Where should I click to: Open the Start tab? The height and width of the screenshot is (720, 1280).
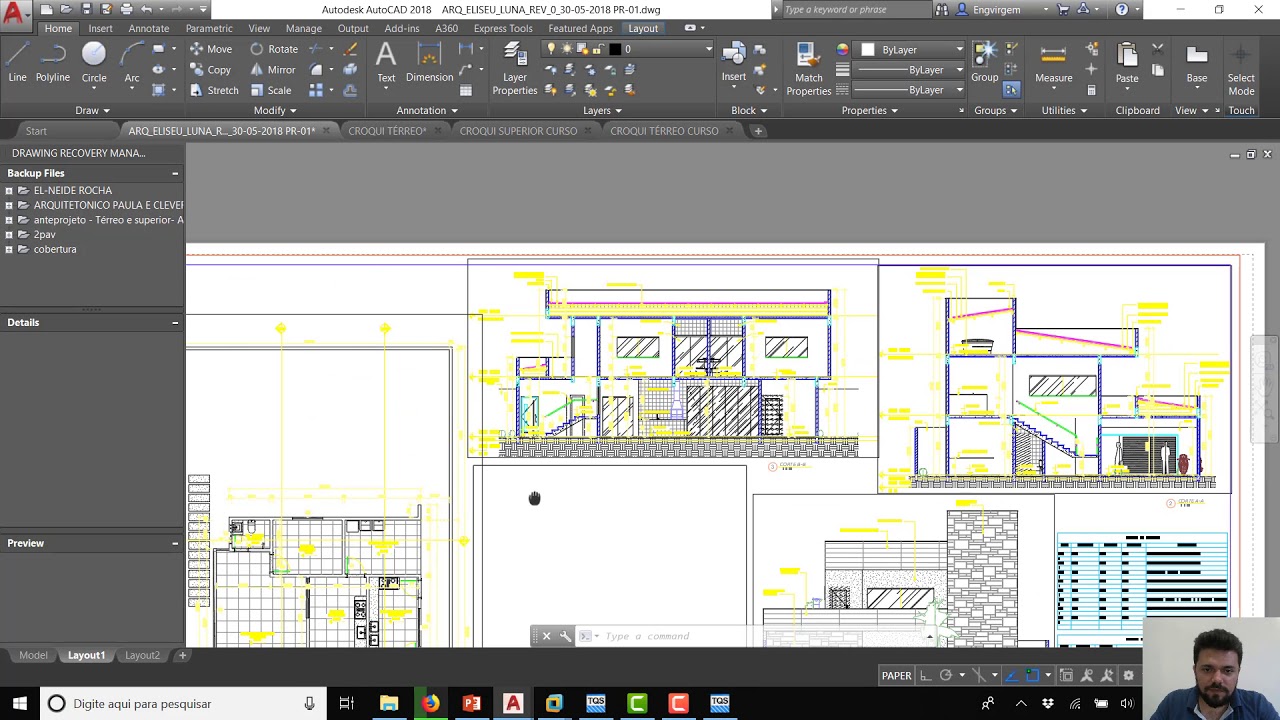(36, 131)
